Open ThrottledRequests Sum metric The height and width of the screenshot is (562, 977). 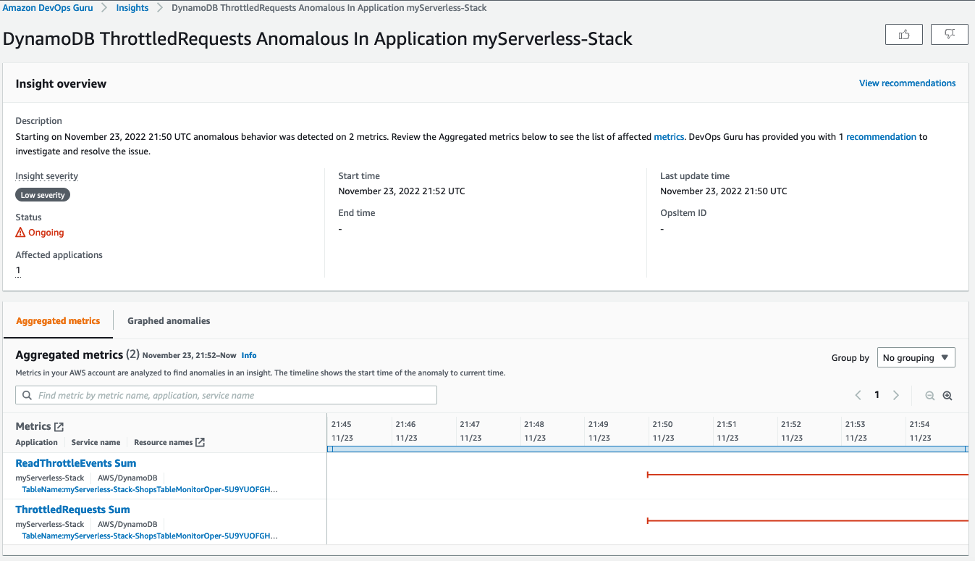72,510
